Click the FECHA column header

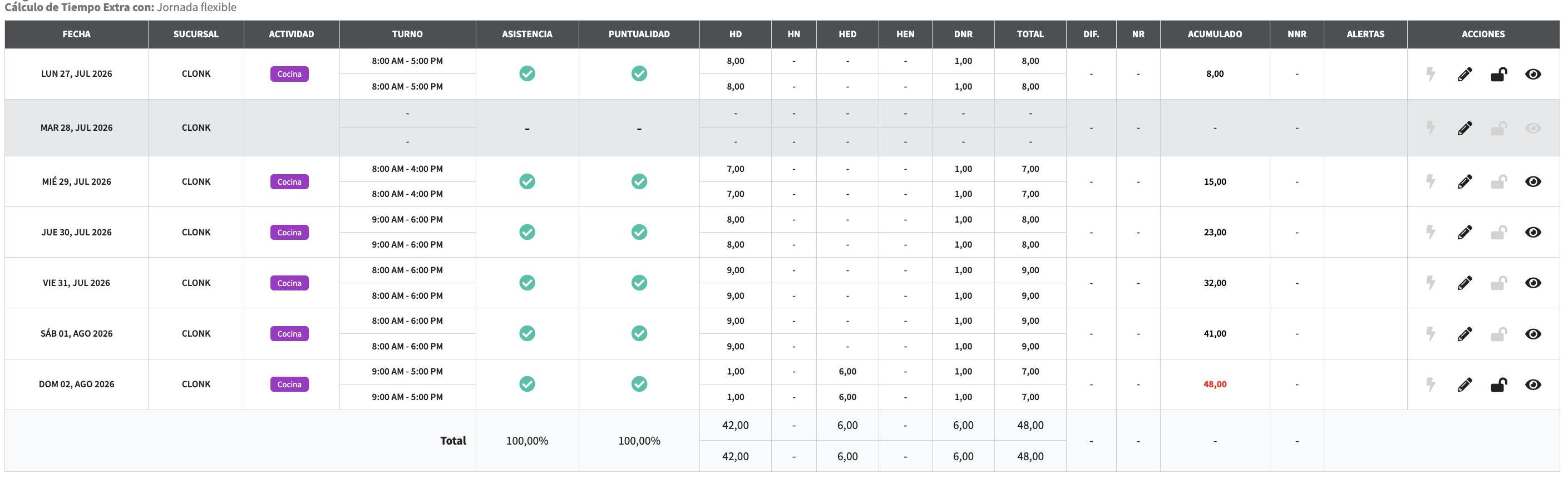tap(77, 34)
